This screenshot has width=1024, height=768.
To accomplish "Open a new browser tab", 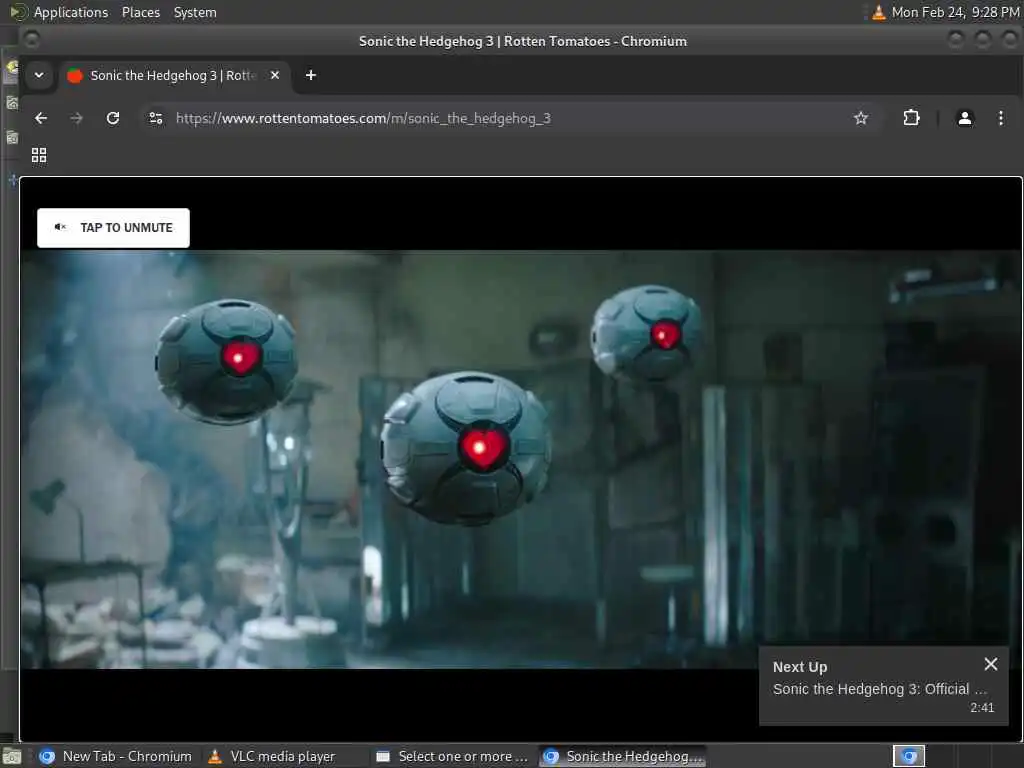I will [x=311, y=75].
